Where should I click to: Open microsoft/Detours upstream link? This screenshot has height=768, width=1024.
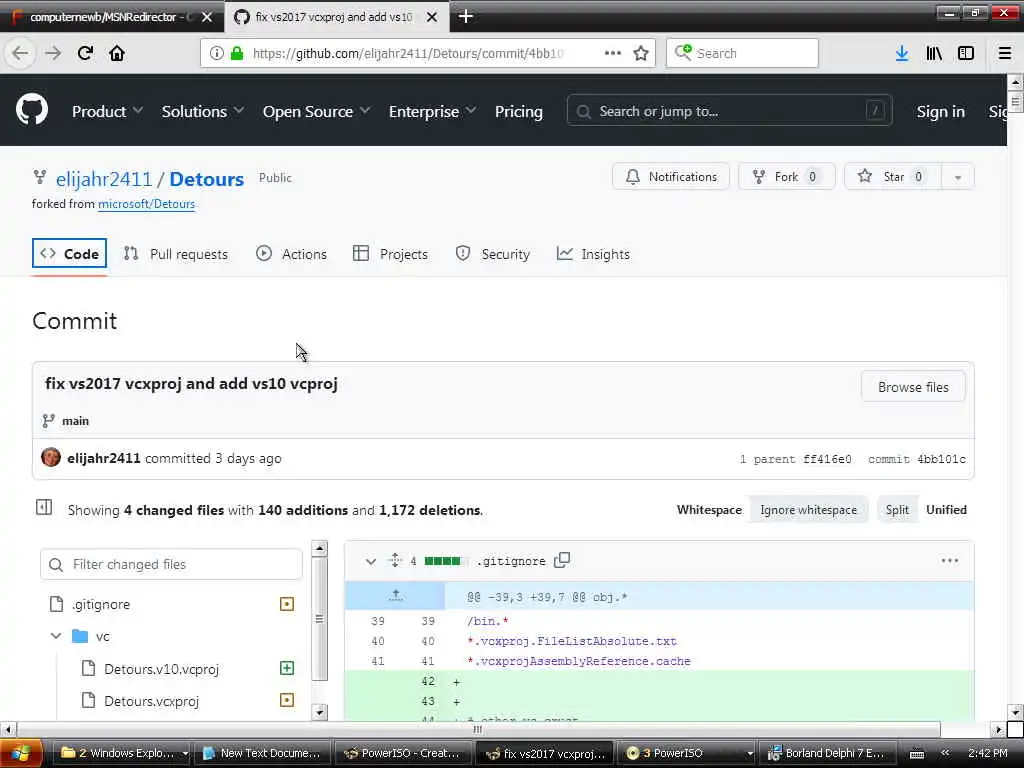point(146,204)
